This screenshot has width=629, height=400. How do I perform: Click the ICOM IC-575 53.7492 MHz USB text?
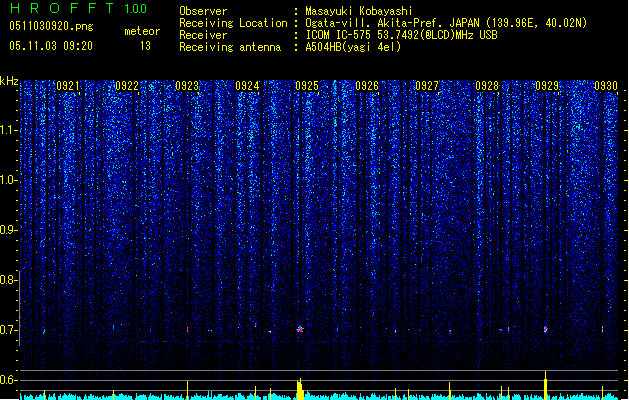click(401, 35)
